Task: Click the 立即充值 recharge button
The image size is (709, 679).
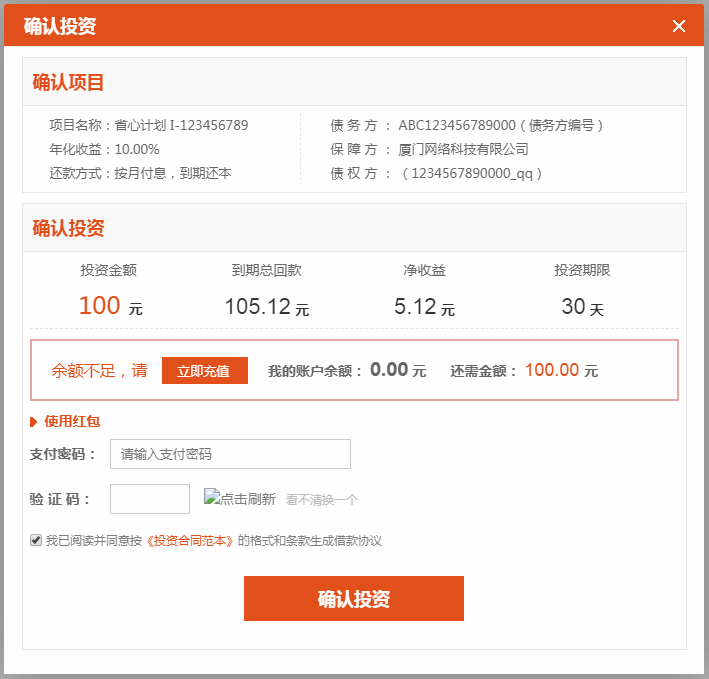Action: pos(204,371)
